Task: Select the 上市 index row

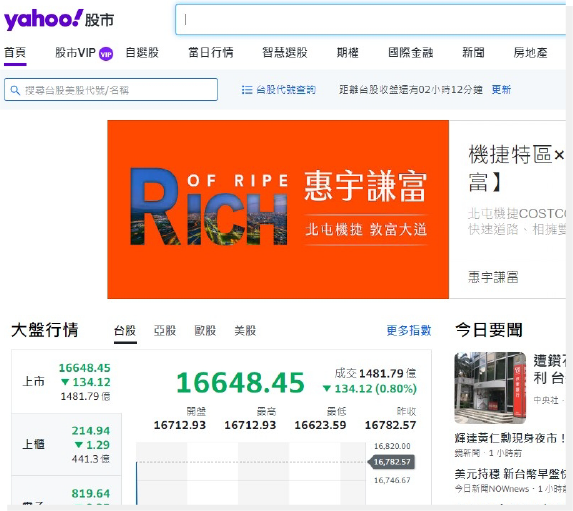Action: point(67,382)
